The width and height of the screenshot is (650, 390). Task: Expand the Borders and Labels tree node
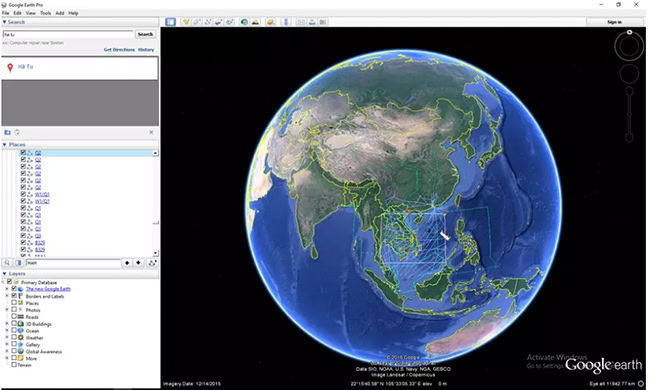7,296
